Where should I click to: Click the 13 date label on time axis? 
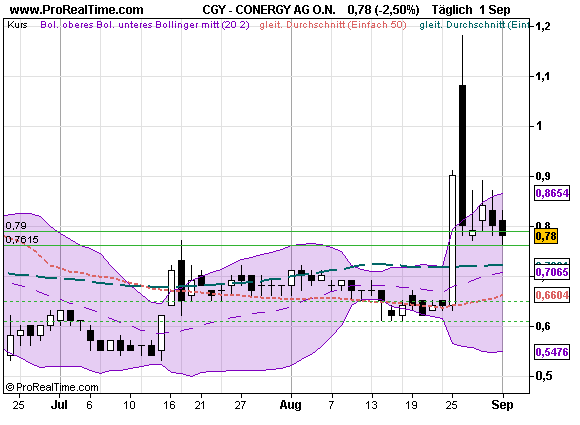coord(371,405)
